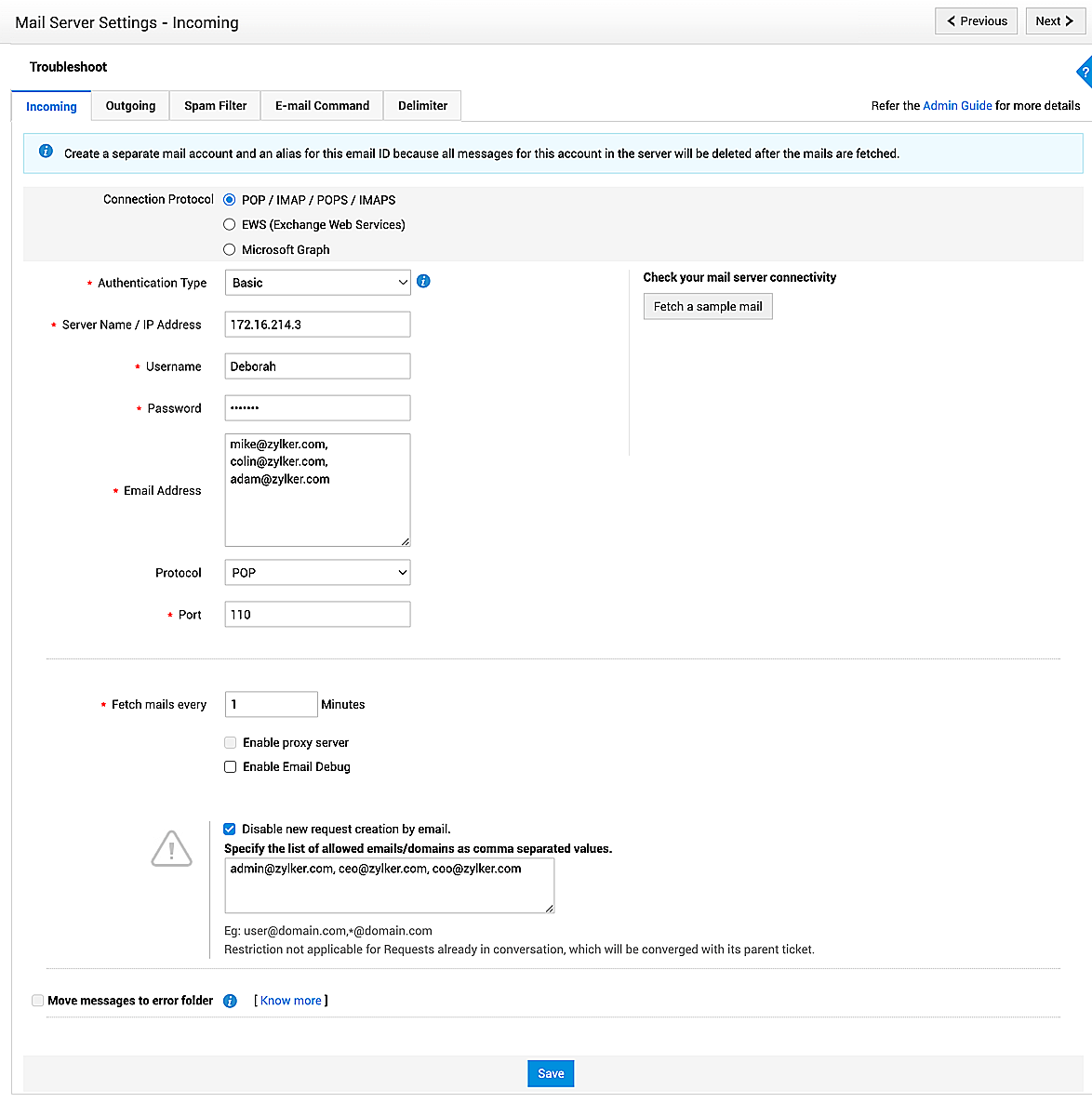Click the info icon in the blue notice banner

pos(46,152)
